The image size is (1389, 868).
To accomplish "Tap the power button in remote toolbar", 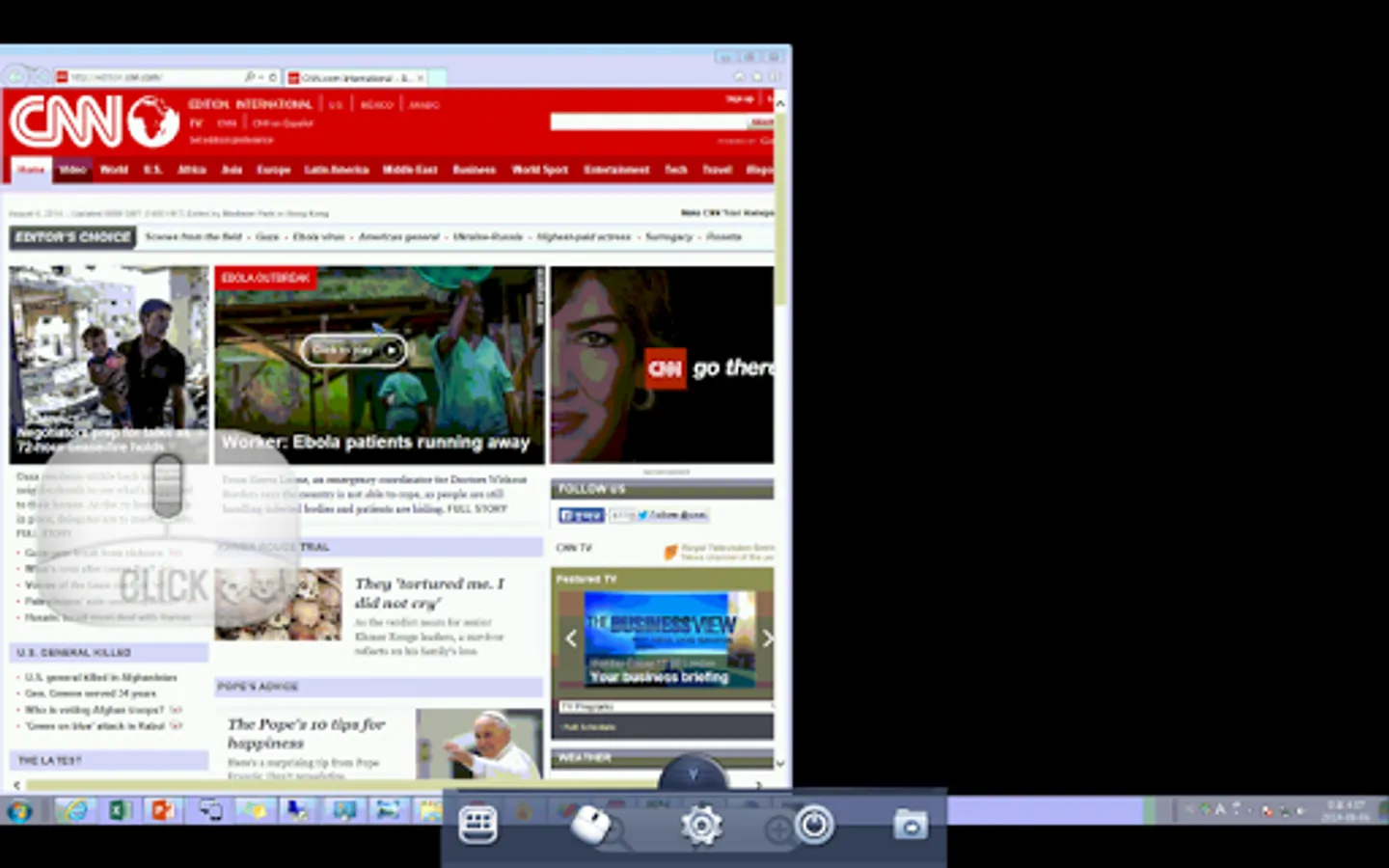I will tap(815, 825).
